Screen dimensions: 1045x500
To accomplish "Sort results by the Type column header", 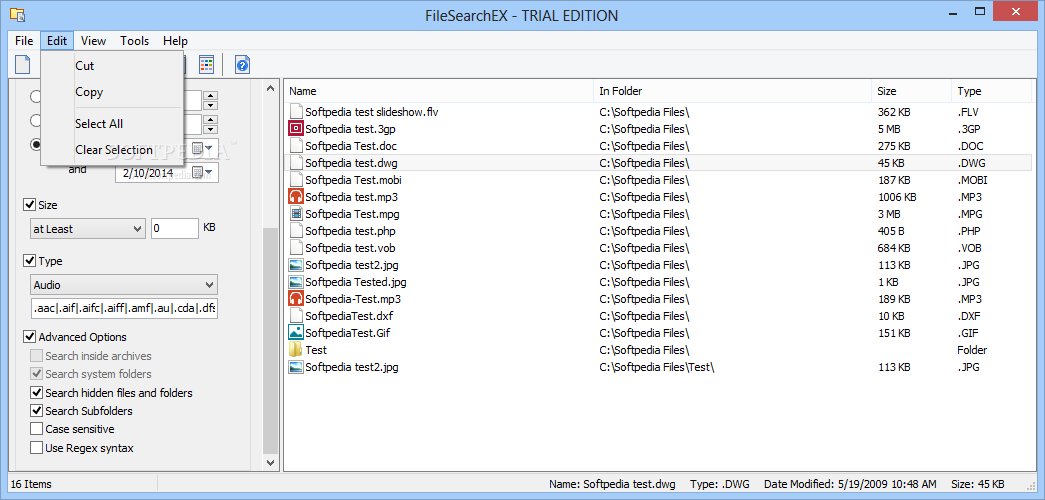I will click(x=992, y=91).
